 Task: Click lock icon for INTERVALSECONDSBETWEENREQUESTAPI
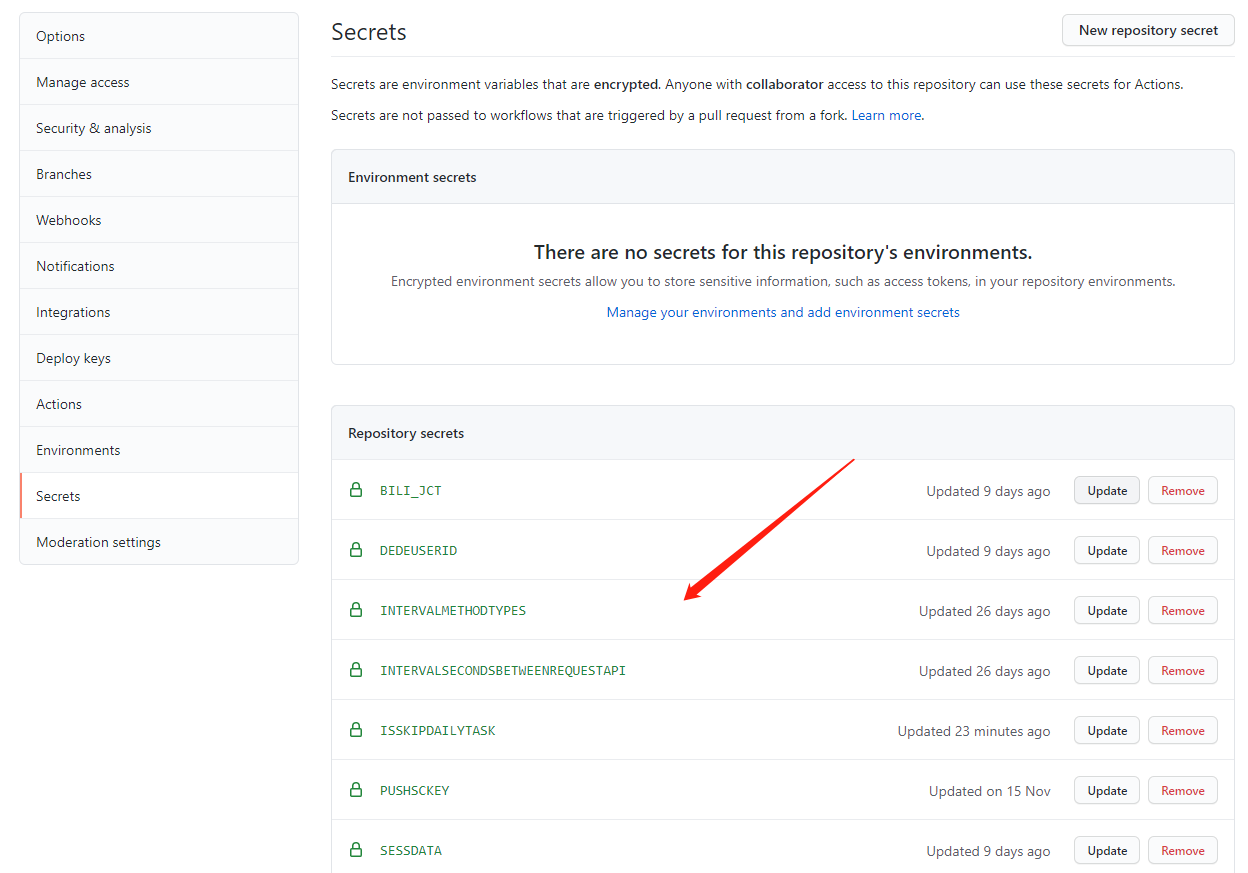point(355,670)
